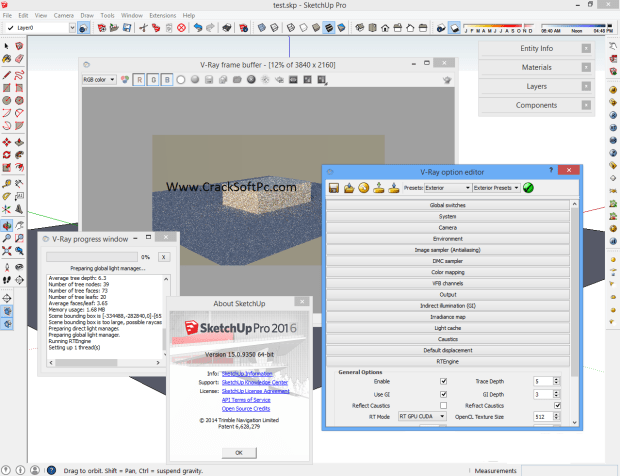Increase GI Depth with stepper arrows
This screenshot has width=620, height=476.
point(556,392)
